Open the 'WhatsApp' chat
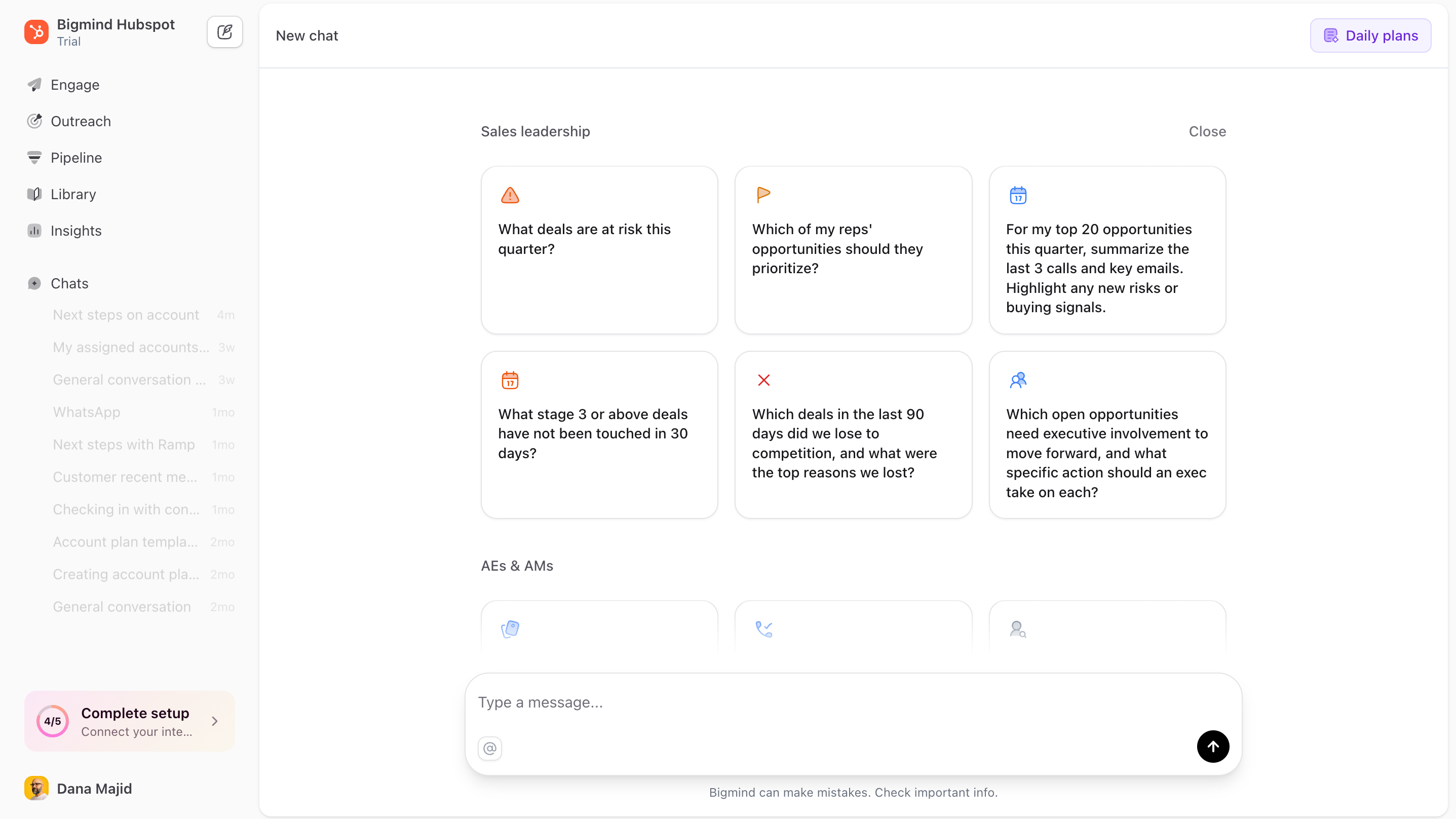Screen dimensions: 1456x819 (143, 413)
